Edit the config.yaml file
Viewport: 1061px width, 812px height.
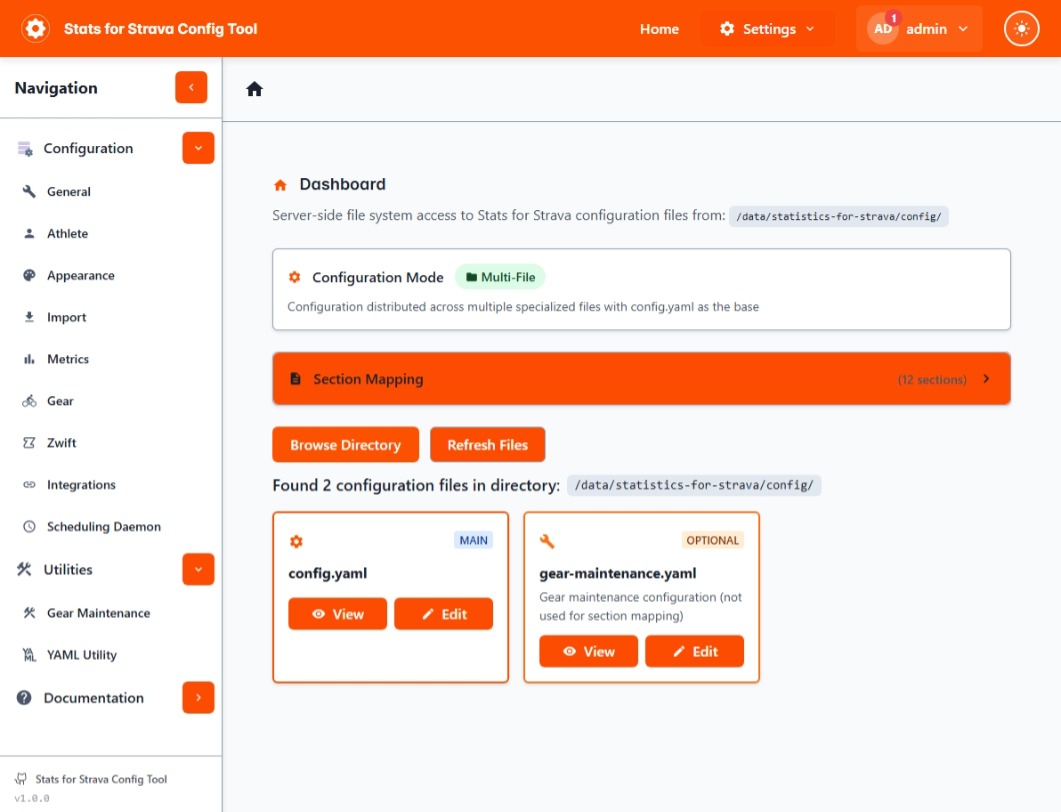pos(443,614)
